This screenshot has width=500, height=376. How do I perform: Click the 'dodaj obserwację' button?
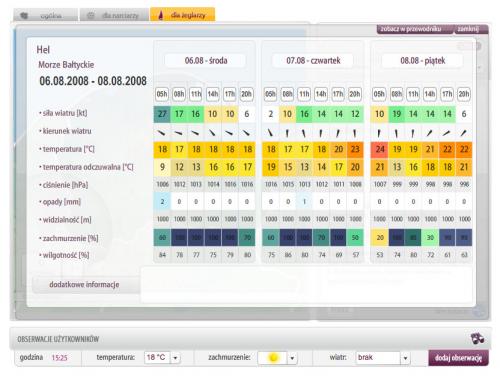click(458, 358)
